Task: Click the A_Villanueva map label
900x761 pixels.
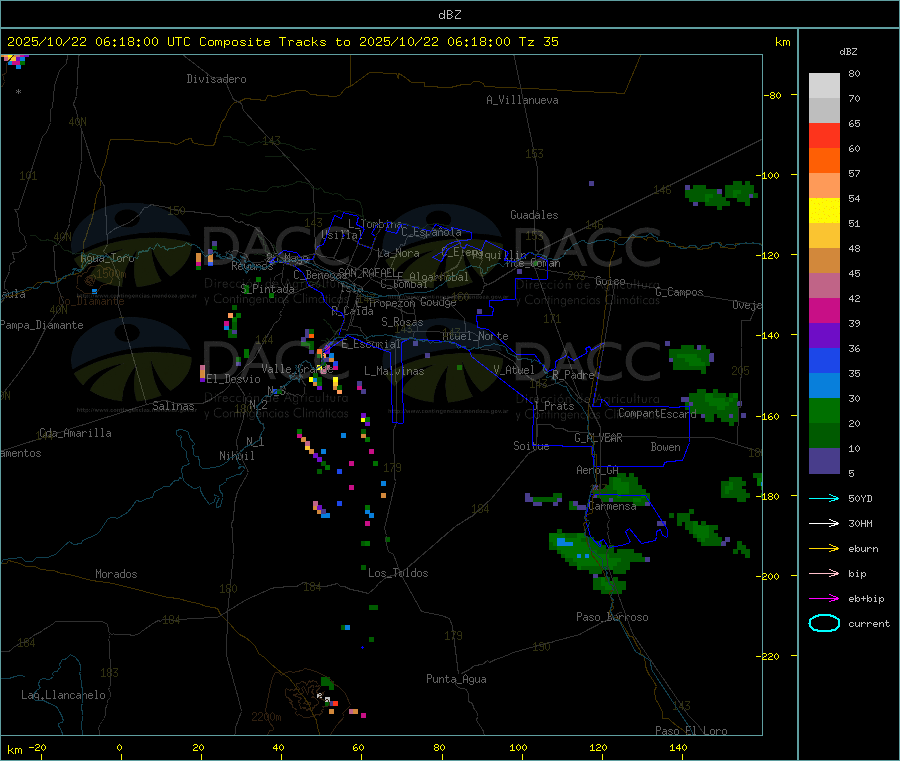Action: tap(522, 100)
